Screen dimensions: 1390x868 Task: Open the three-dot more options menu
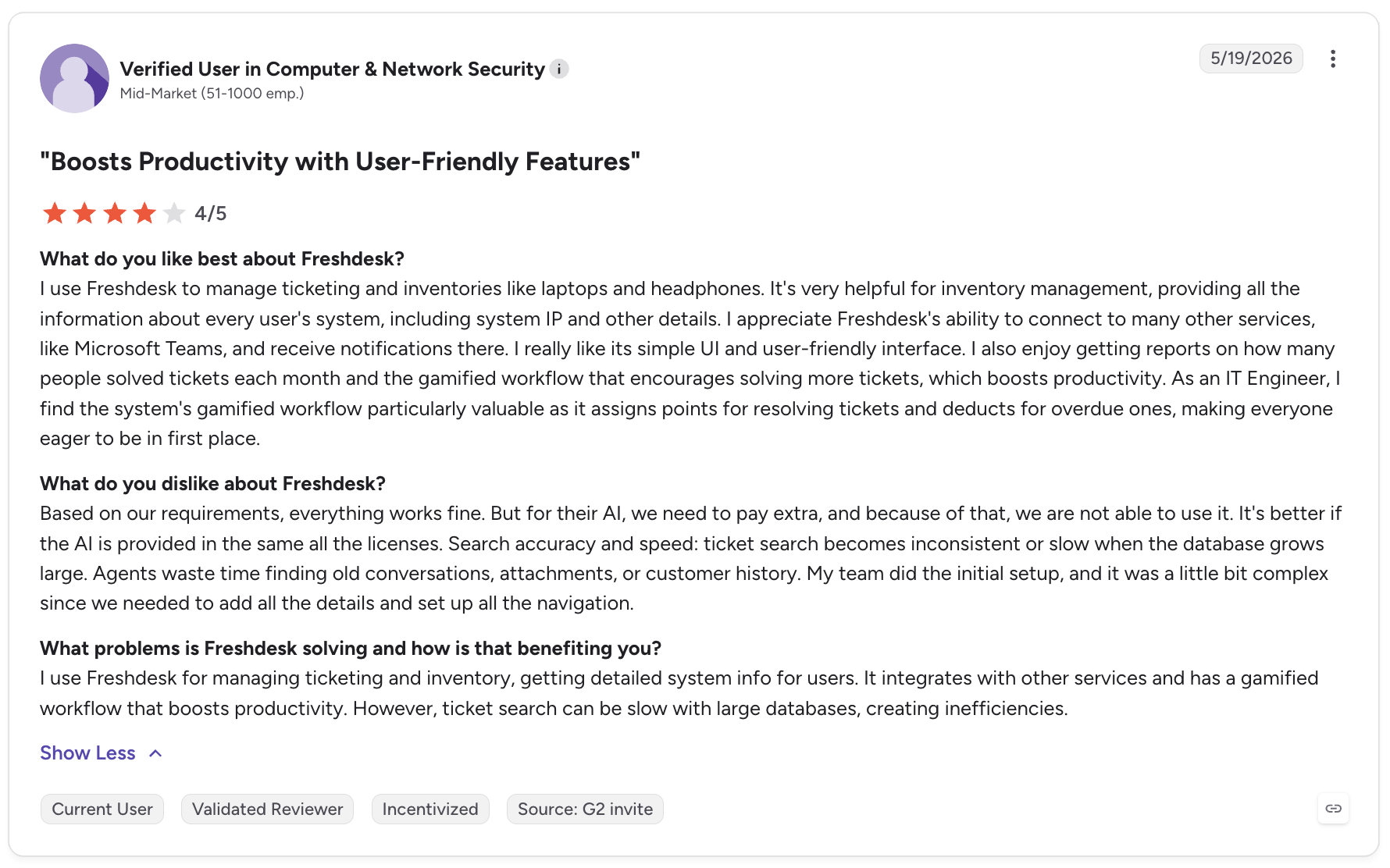(1333, 59)
